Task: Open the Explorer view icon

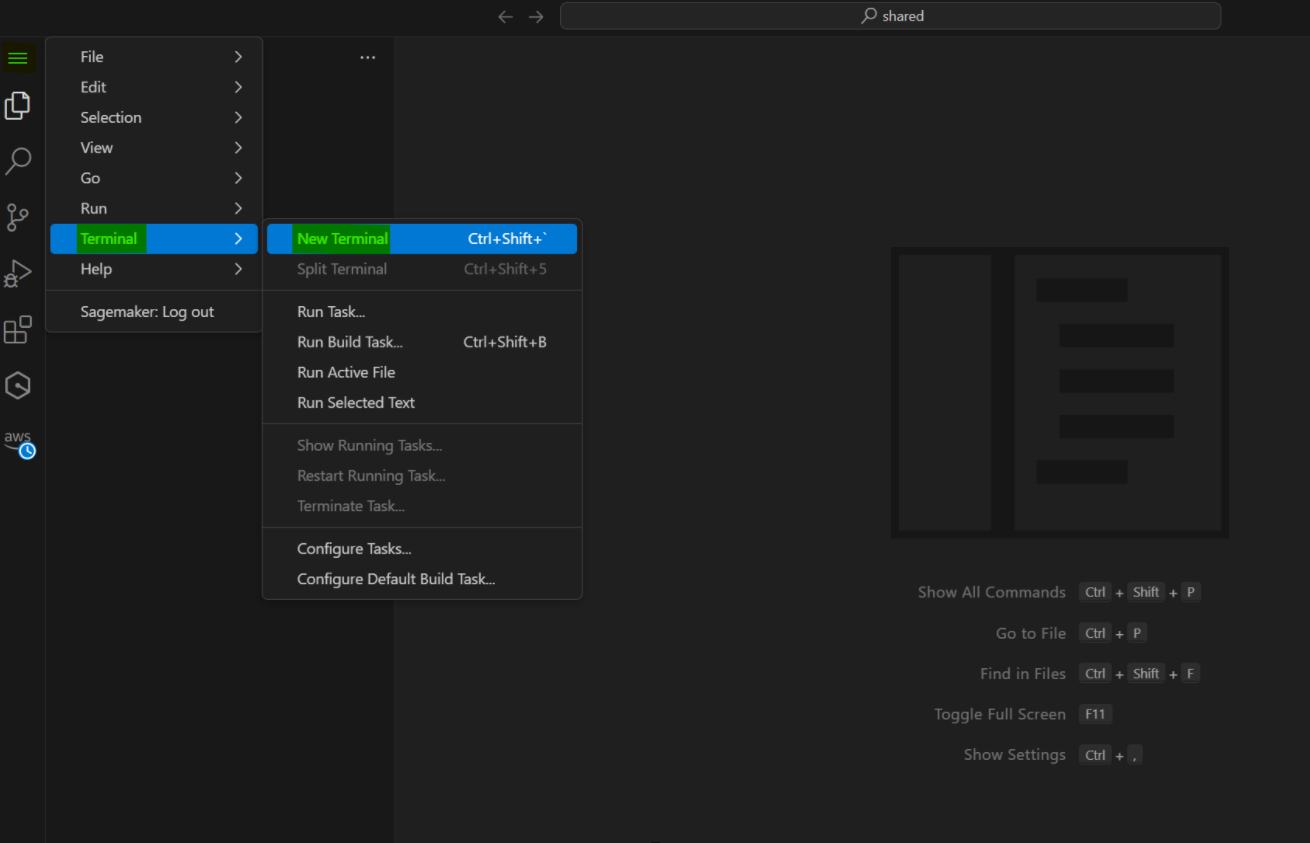Action: click(x=17, y=105)
